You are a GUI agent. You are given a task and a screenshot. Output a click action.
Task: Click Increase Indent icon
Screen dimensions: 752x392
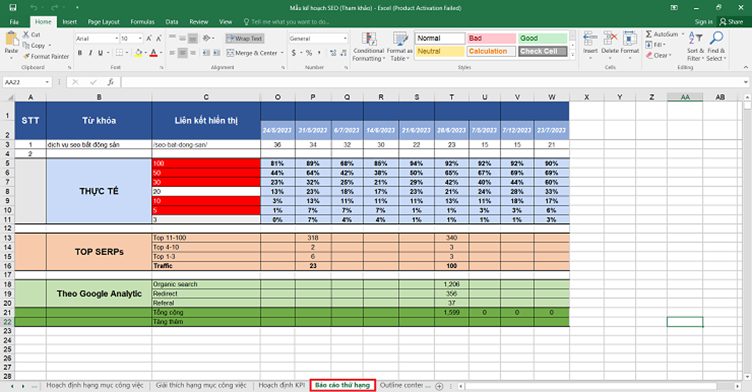click(x=216, y=53)
